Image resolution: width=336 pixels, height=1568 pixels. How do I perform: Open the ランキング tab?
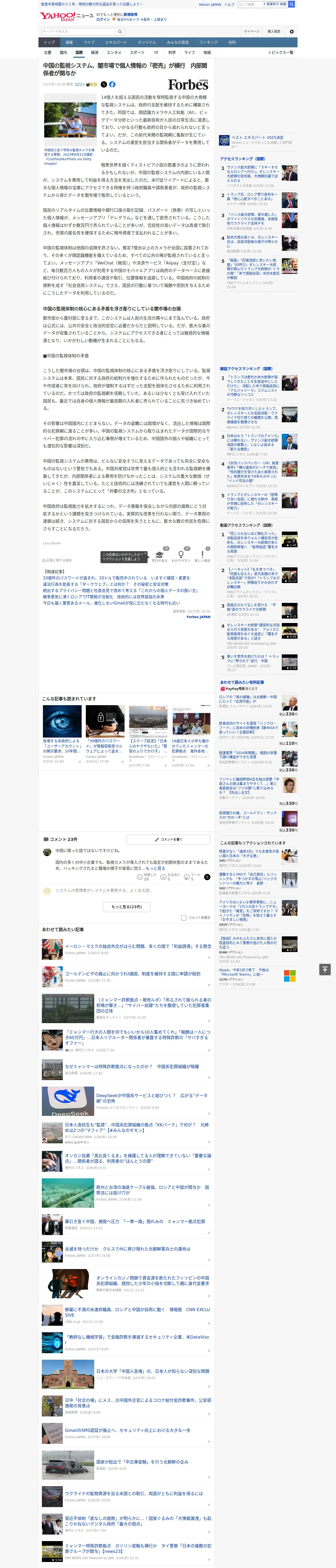click(x=209, y=43)
